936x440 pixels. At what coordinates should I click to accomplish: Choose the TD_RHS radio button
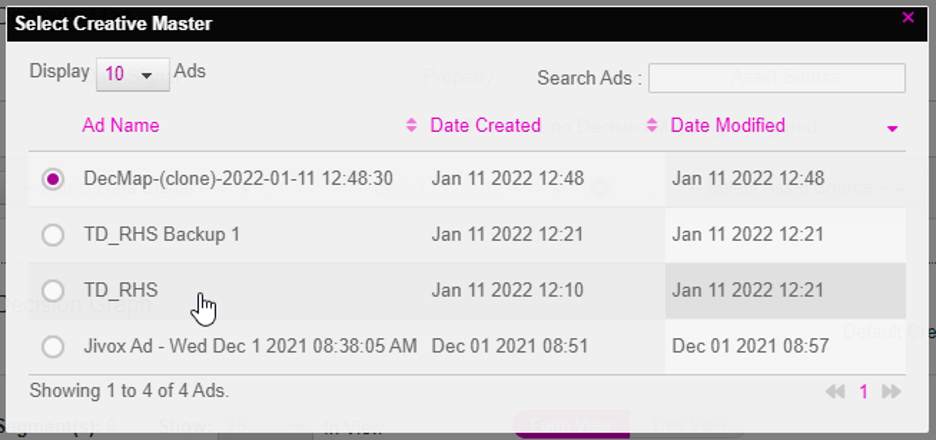click(x=53, y=291)
